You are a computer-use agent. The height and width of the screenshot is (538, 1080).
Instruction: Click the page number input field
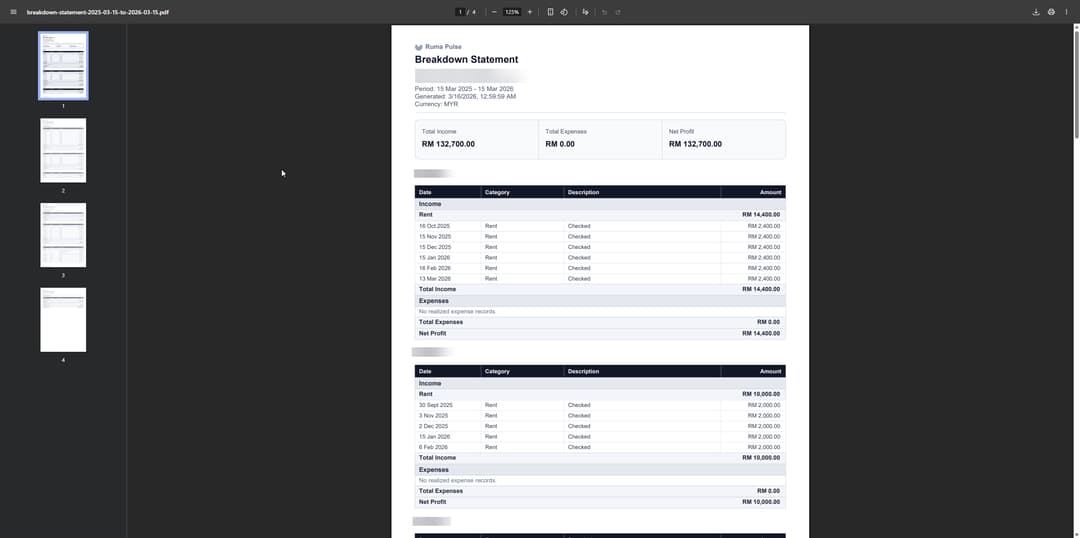pos(460,12)
